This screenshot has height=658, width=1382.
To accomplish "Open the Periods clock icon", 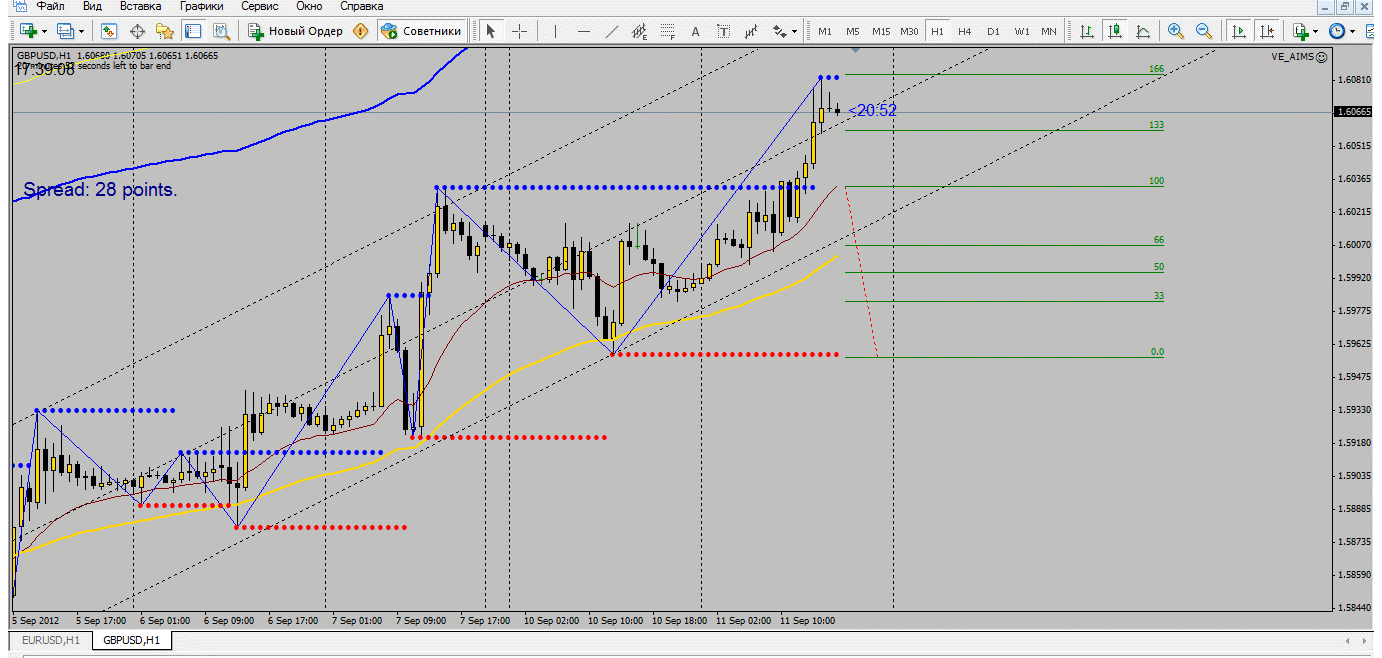I will [1336, 31].
